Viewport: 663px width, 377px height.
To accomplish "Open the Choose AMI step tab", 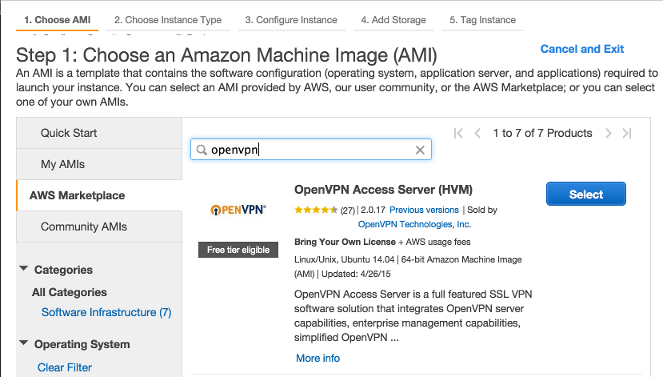I will pyautogui.click(x=57, y=20).
